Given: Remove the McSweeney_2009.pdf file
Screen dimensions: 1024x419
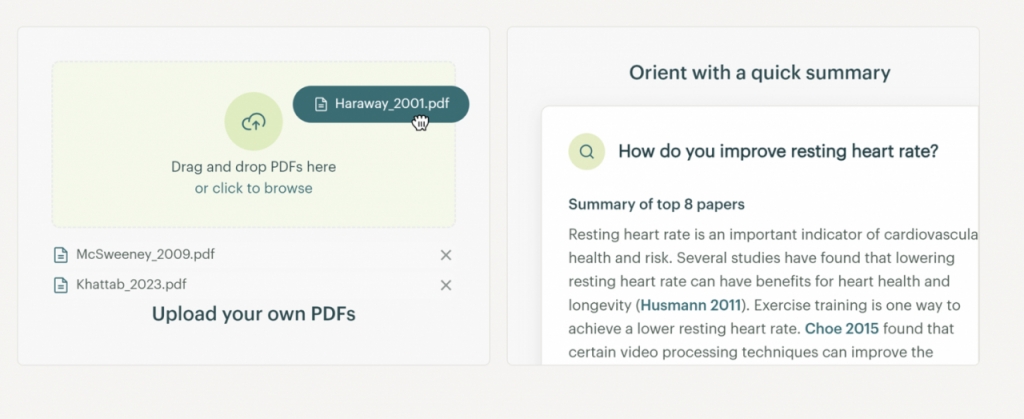Looking at the screenshot, I should [x=446, y=255].
